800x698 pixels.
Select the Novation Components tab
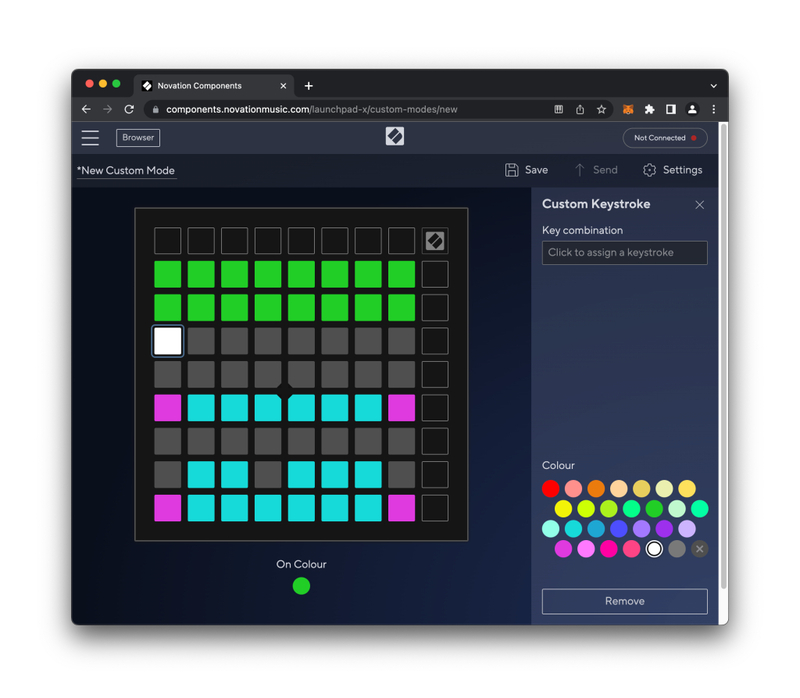(214, 86)
